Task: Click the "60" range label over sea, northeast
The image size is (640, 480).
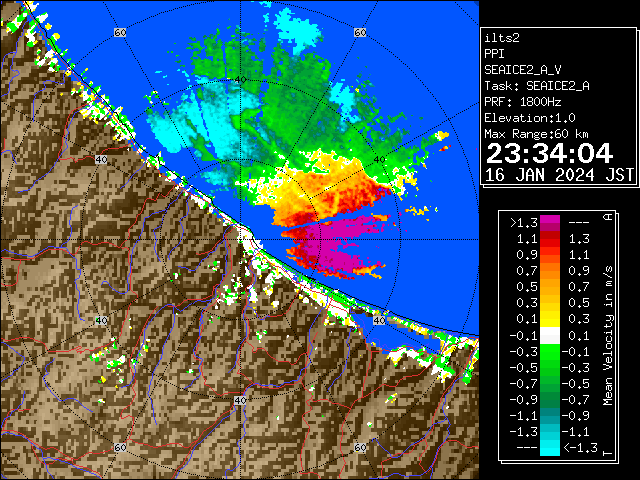Action: pos(360,33)
